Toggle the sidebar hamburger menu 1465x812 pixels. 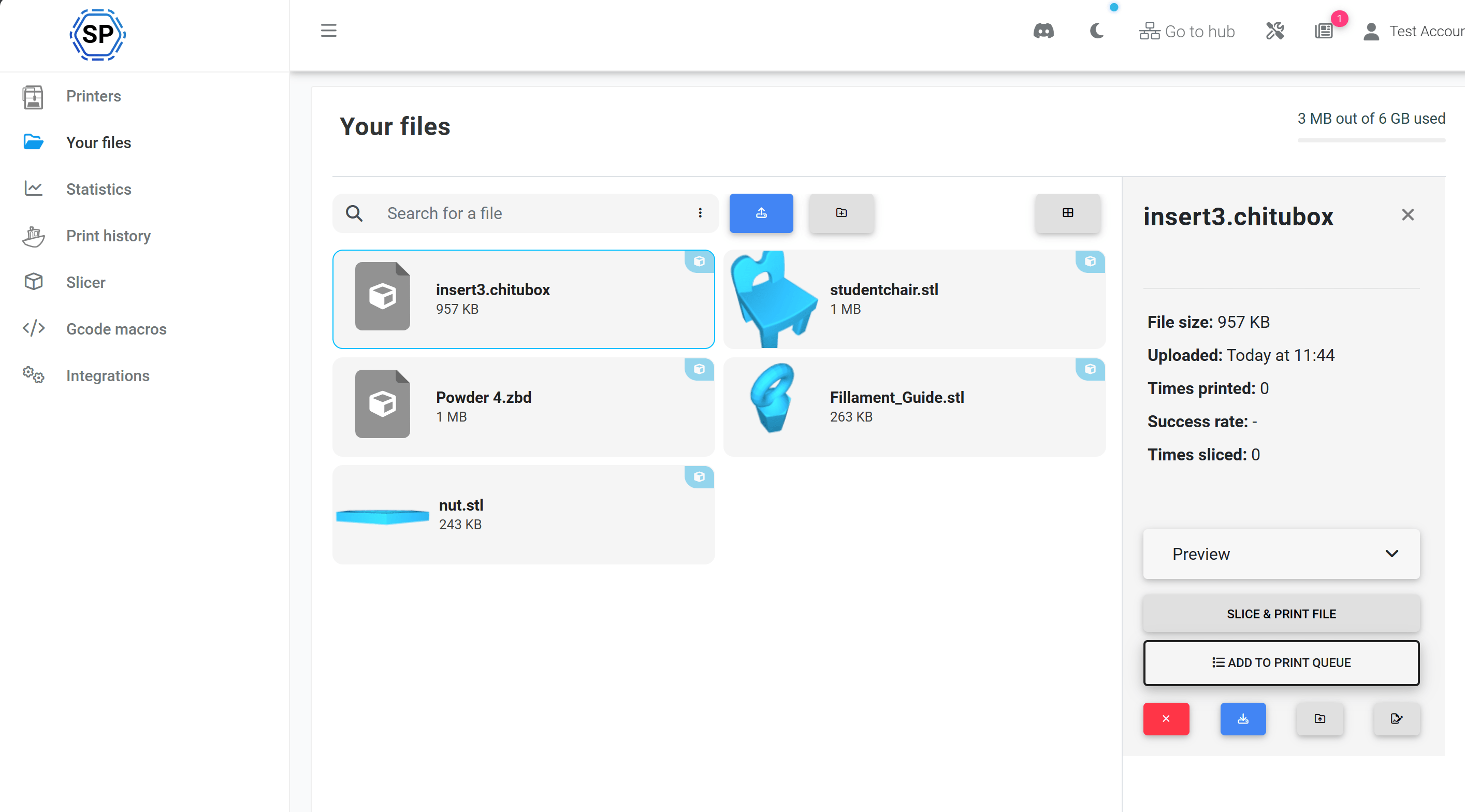[x=328, y=31]
